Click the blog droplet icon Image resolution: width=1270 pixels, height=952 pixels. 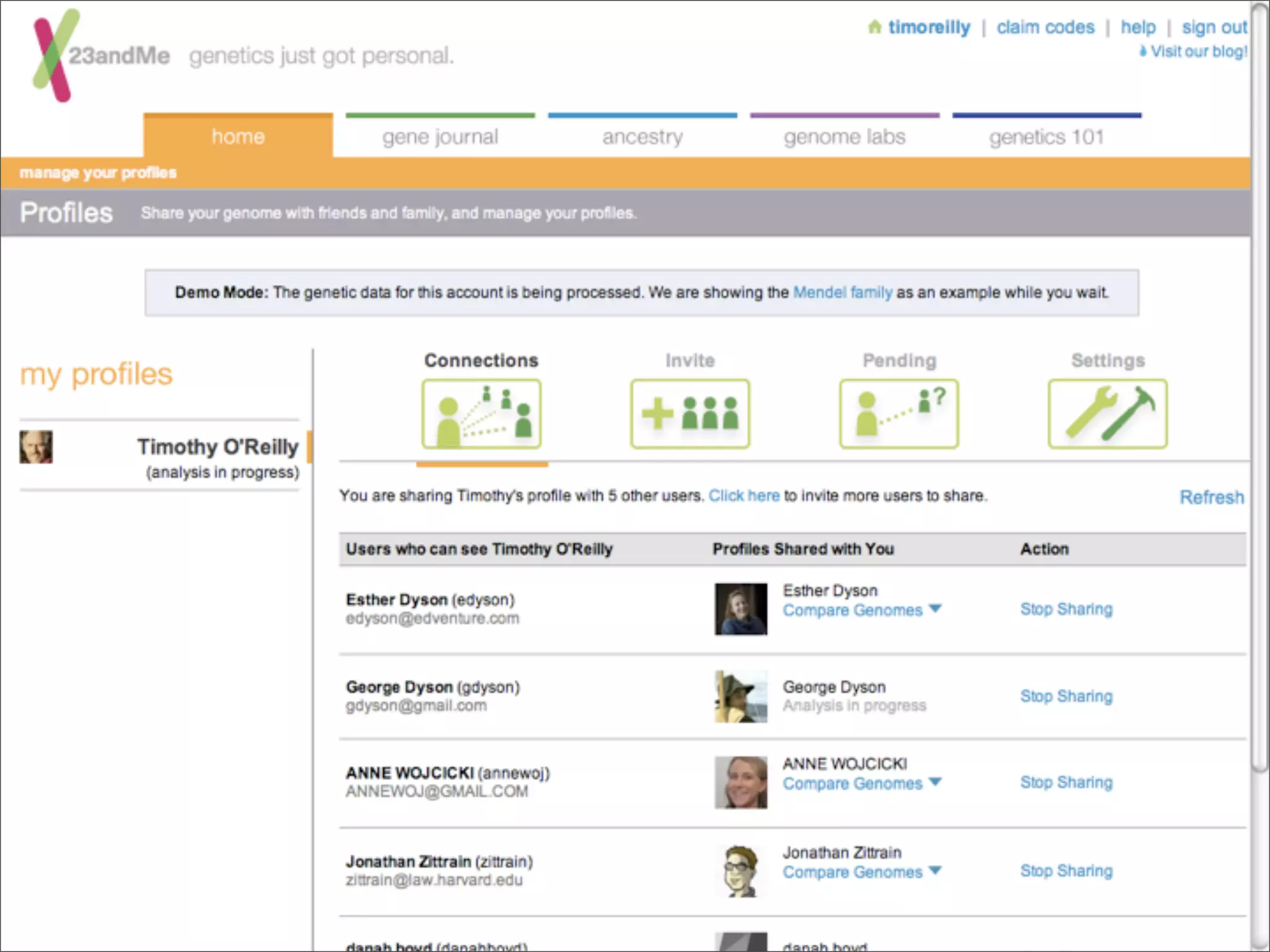tap(1142, 51)
